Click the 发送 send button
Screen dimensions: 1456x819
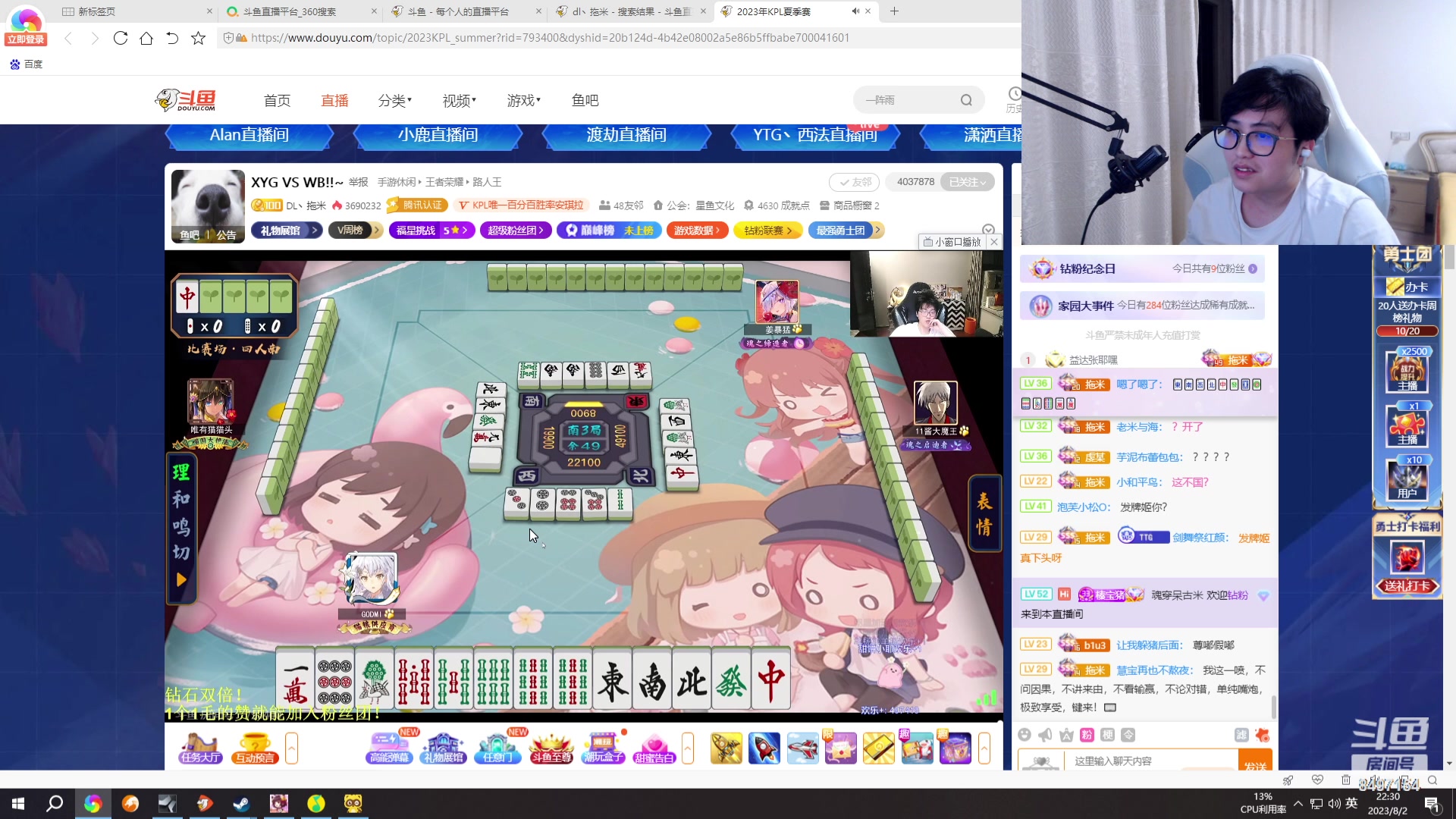click(1255, 762)
